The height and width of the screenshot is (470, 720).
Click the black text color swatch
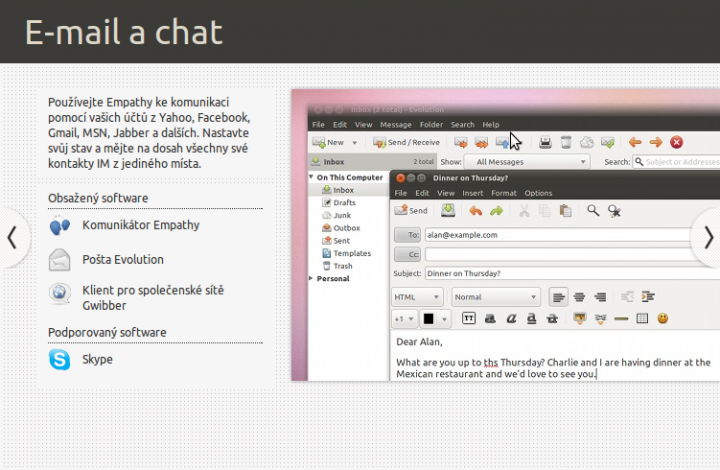(x=428, y=319)
